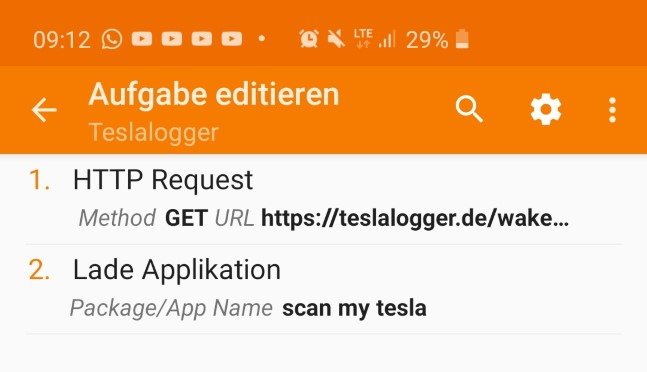Screen dimensions: 647x372
Task: Tap the third YouTube notification icon
Action: pyautogui.click(x=202, y=39)
